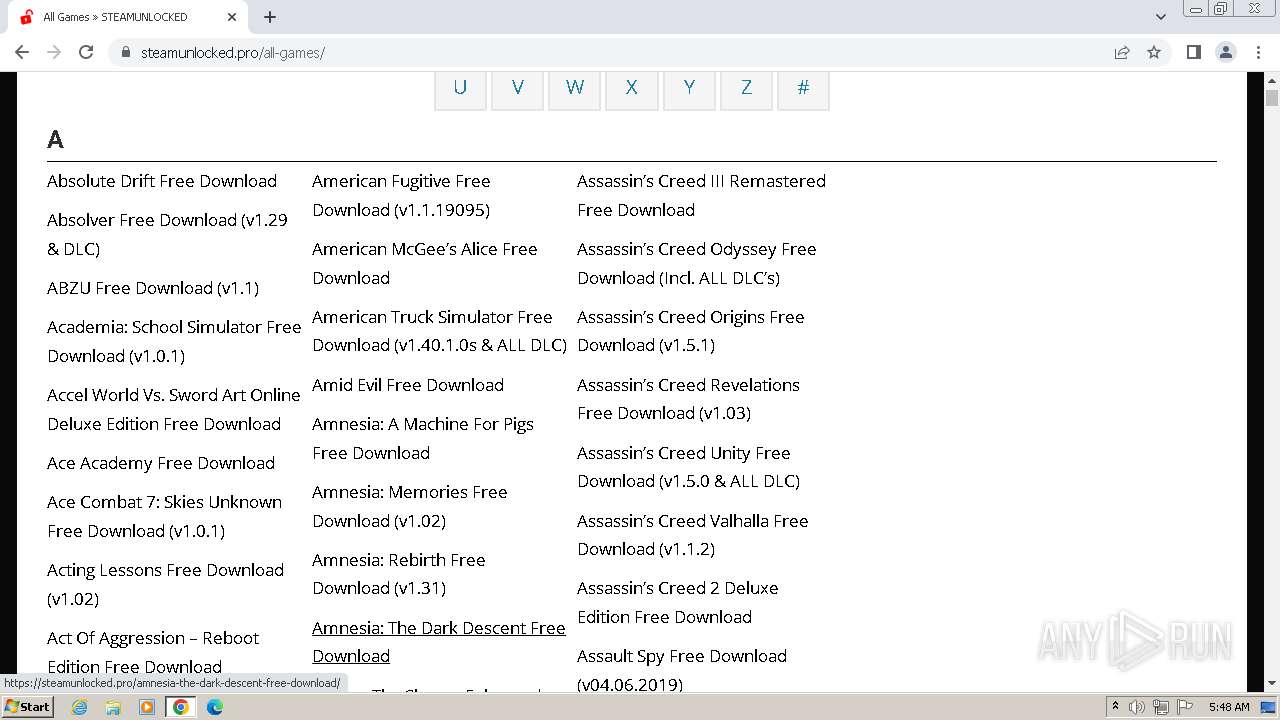Screen dimensions: 1280x720
Task: Open Absolver Free Download link
Action: [167, 234]
